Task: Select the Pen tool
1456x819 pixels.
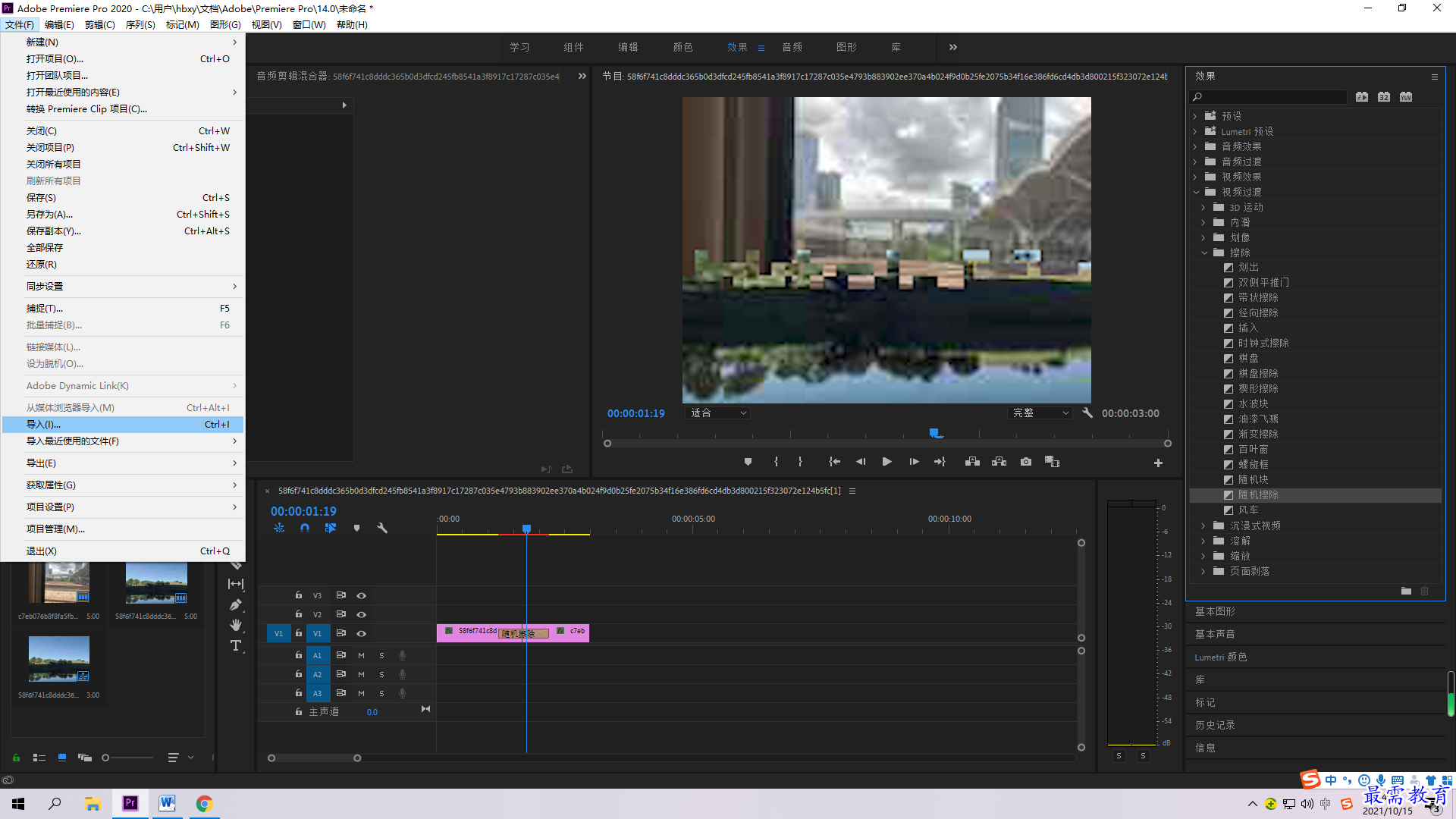Action: [236, 605]
